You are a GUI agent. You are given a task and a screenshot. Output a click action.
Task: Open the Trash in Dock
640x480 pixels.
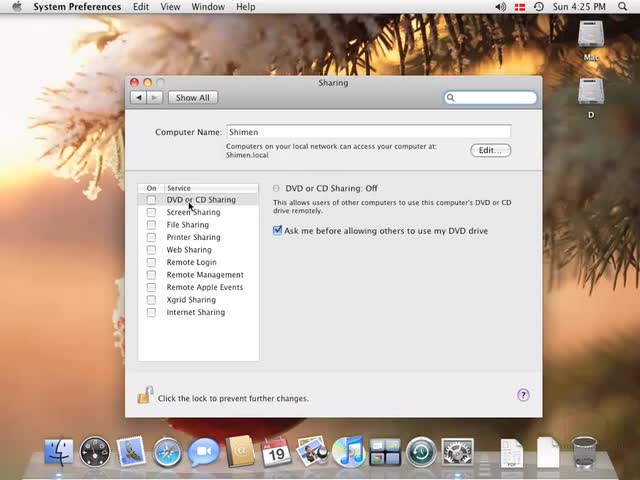click(584, 452)
